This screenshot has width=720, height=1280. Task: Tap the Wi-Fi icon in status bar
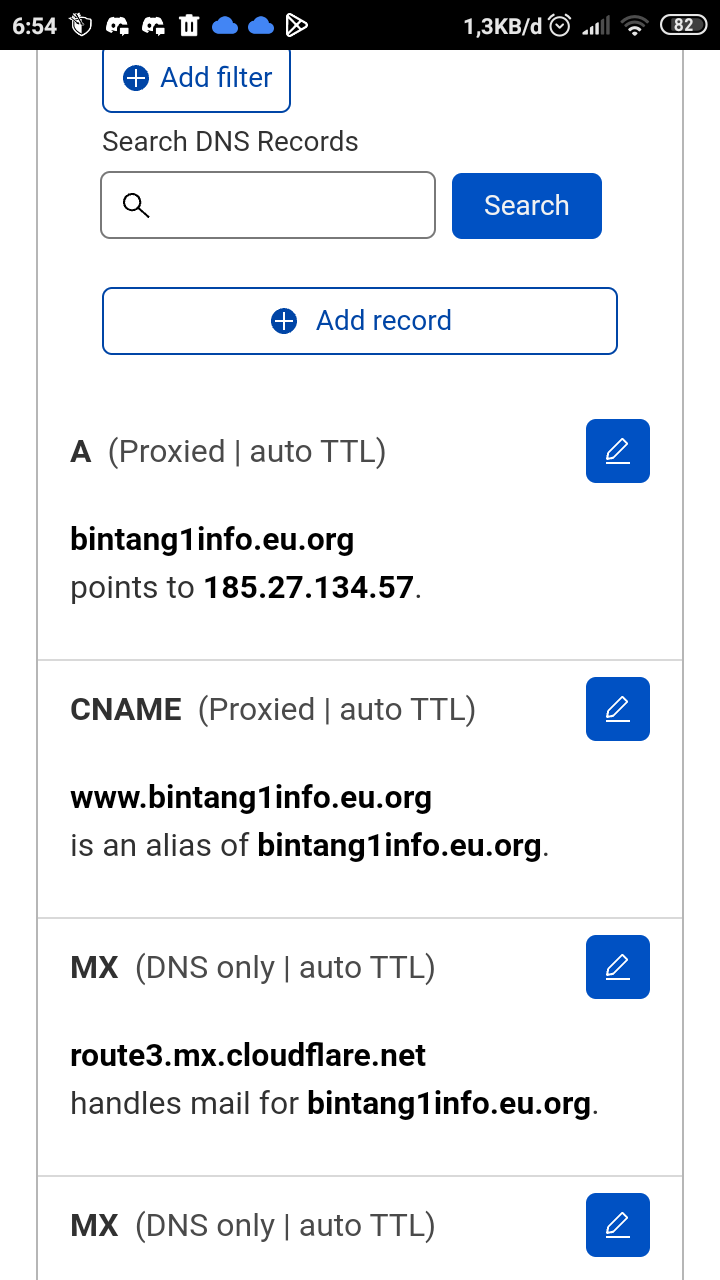[634, 26]
